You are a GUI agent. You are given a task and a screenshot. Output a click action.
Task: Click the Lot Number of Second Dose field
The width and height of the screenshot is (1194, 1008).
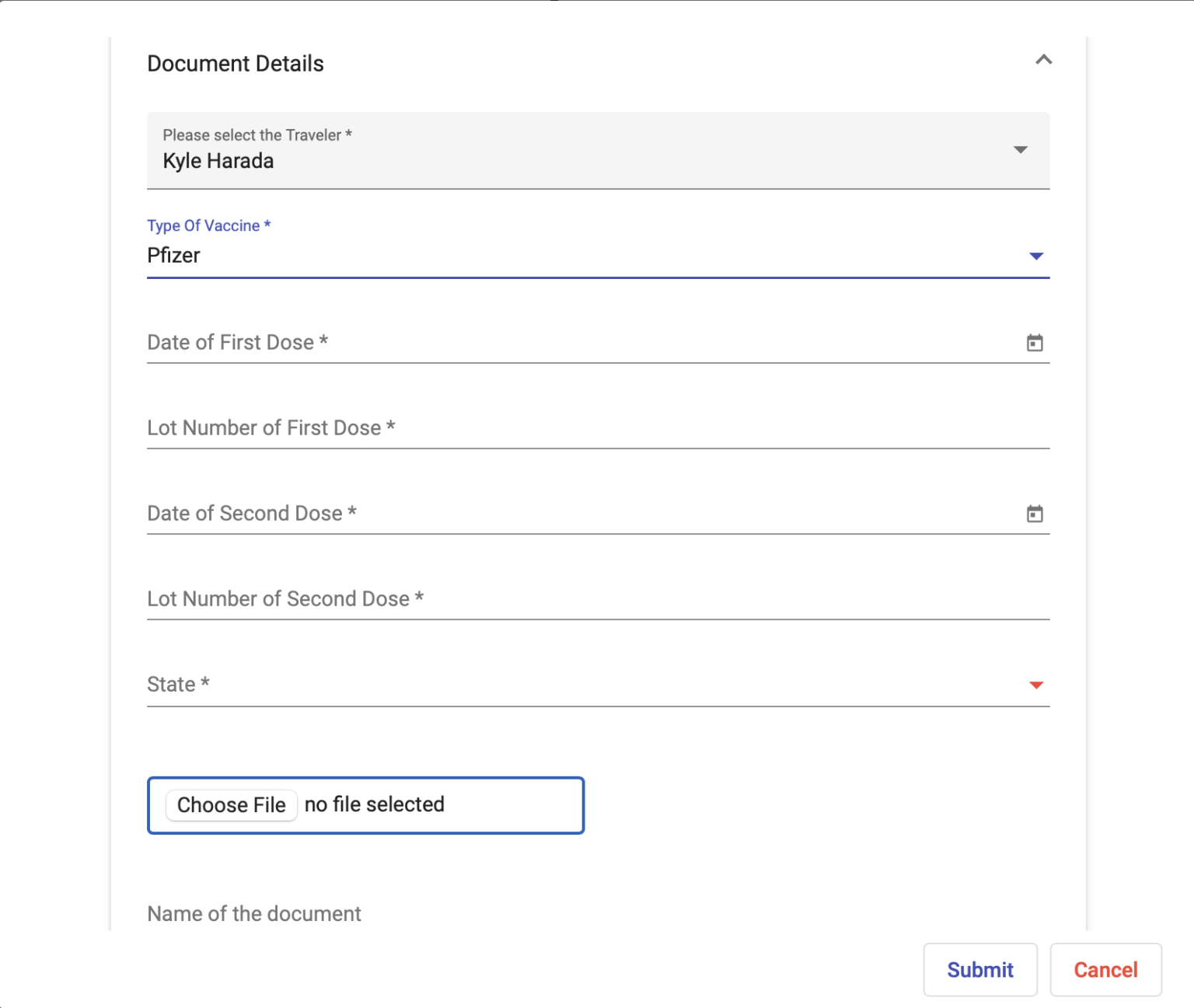click(598, 599)
